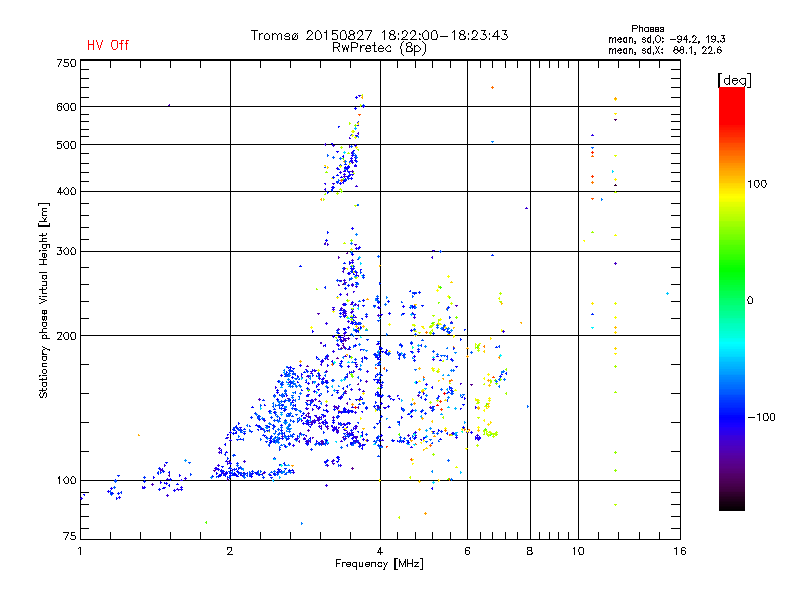Click the y-axis title 'Stationary phase Virtual Height [km]'
This screenshot has height=600, width=800.
(43, 300)
